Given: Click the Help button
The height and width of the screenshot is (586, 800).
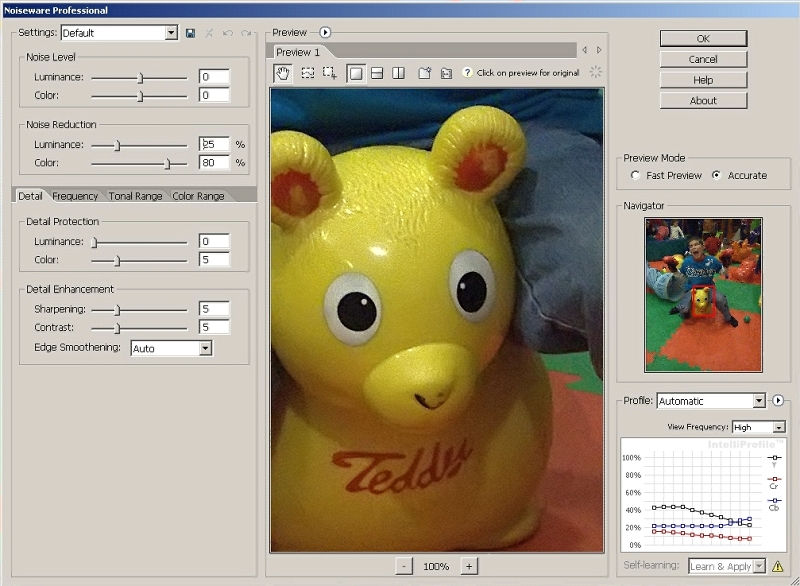Looking at the screenshot, I should (703, 80).
